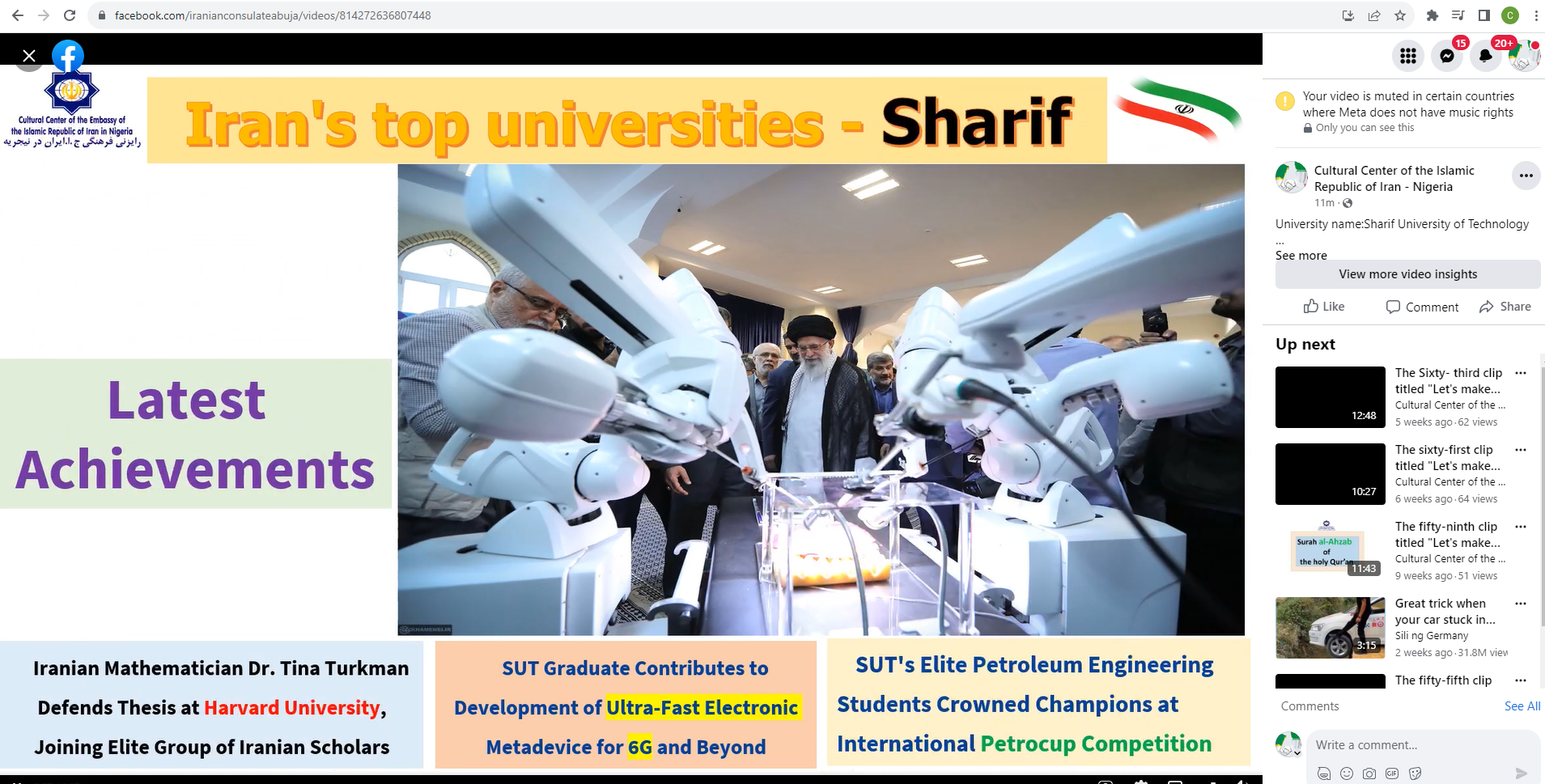Open post options three-dot button
1545x784 pixels.
coord(1526,176)
